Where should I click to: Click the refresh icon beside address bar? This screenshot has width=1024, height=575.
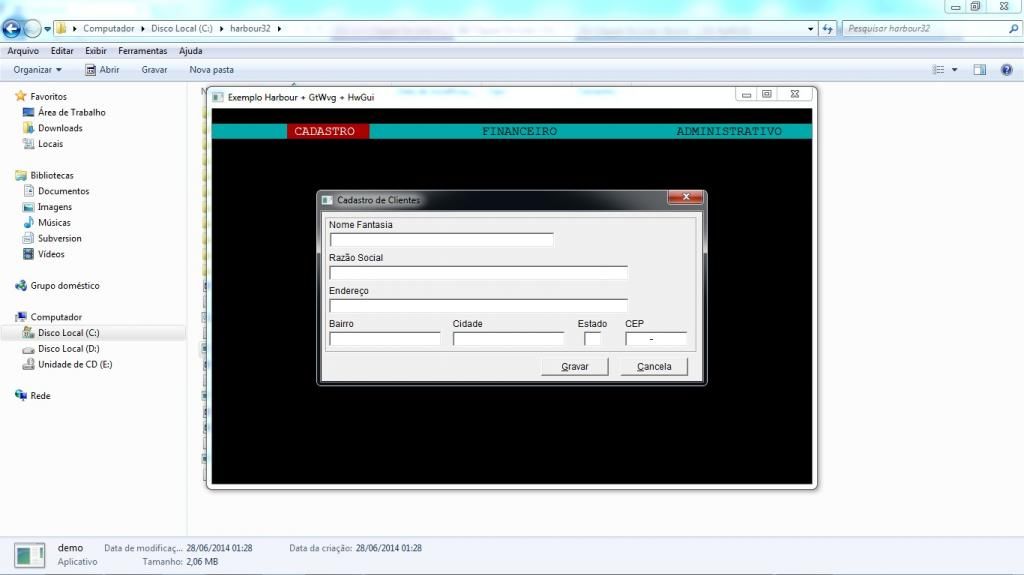coord(828,29)
